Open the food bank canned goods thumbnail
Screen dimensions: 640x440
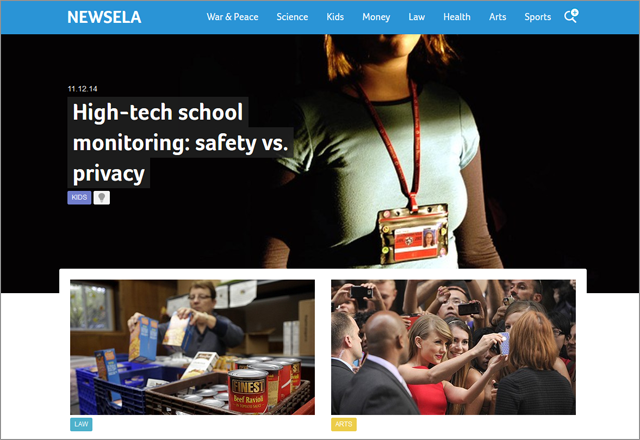192,347
